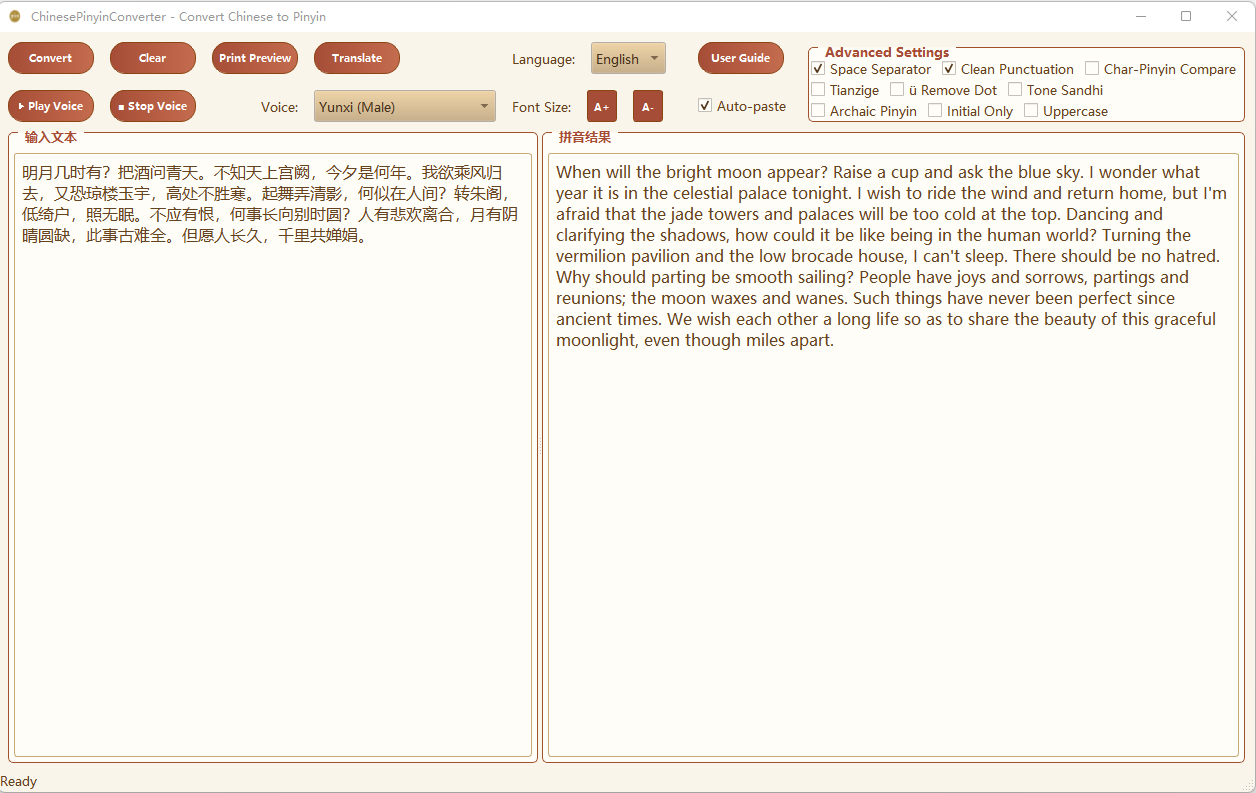Image resolution: width=1256 pixels, height=793 pixels.
Task: Click inside the 输入文本 input area
Action: tap(270, 450)
